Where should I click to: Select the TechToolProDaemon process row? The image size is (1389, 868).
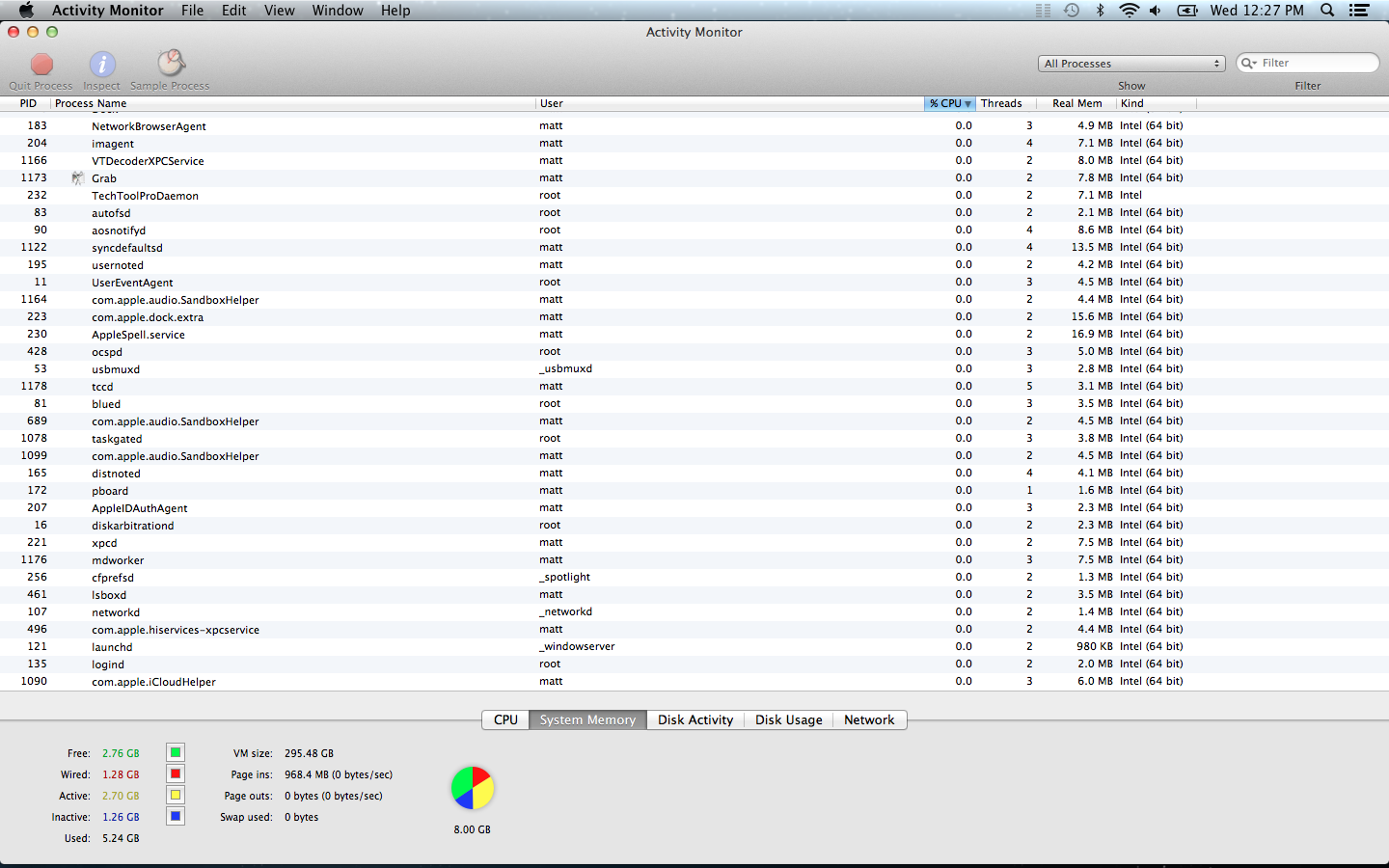pos(694,196)
